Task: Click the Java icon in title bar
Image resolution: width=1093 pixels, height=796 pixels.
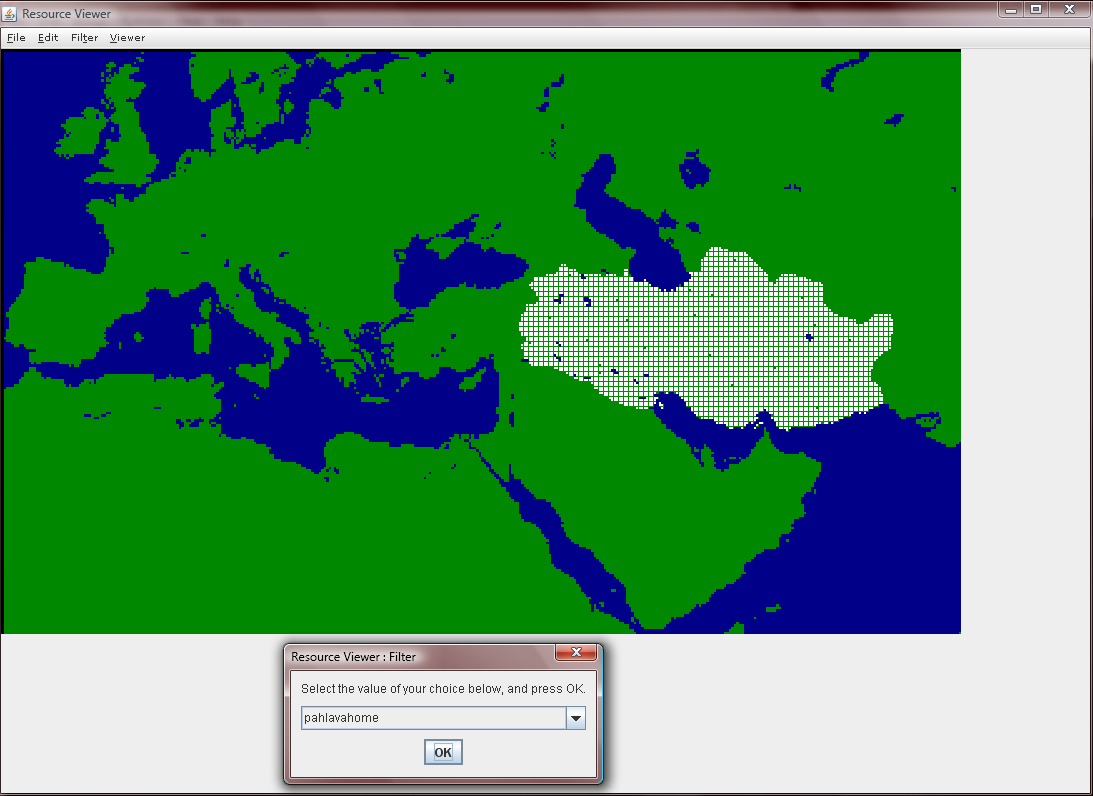Action: (10, 13)
